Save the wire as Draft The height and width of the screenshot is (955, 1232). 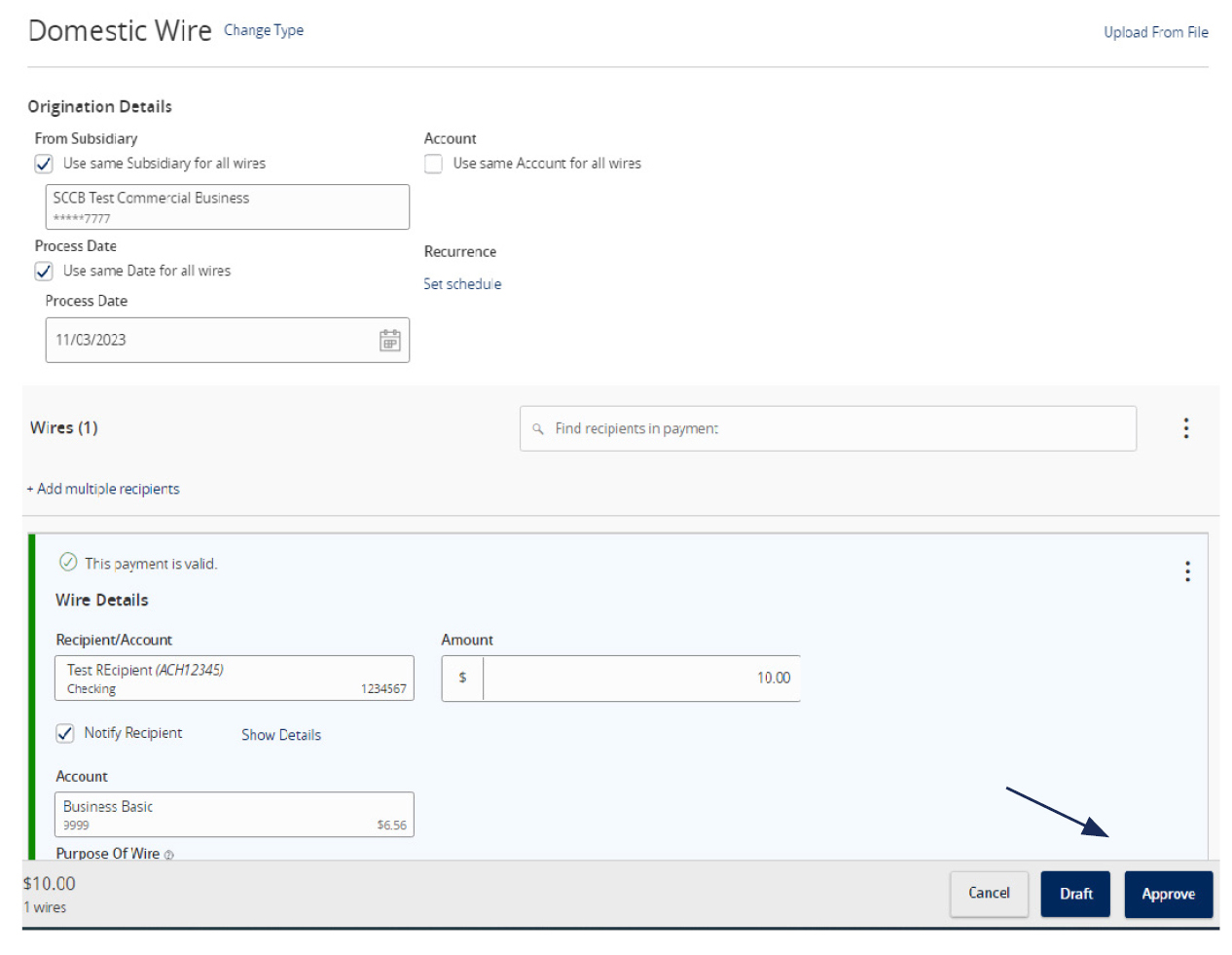[1075, 894]
